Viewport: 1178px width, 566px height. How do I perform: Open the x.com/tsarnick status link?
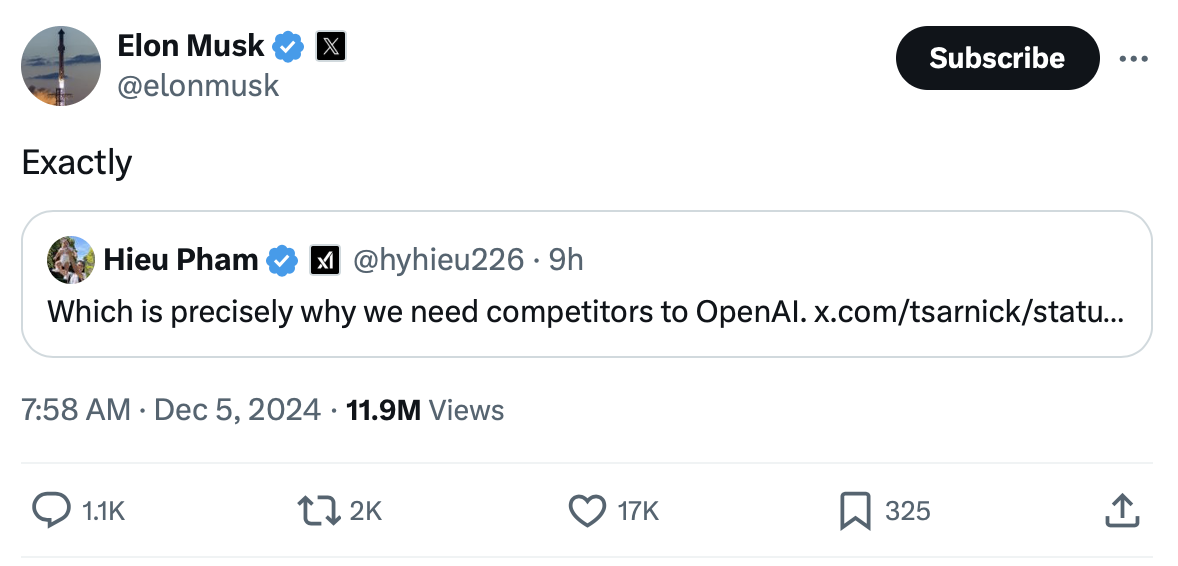(x=968, y=312)
